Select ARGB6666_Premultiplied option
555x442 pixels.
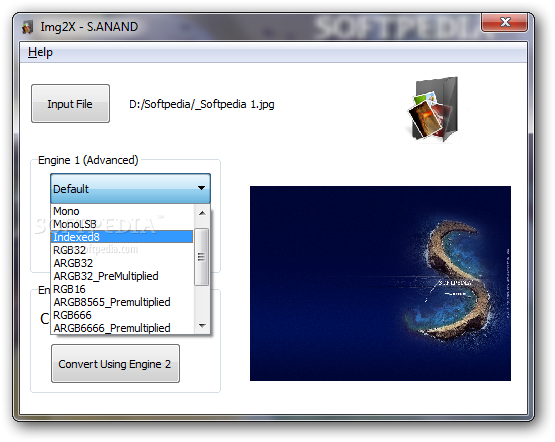(122, 328)
